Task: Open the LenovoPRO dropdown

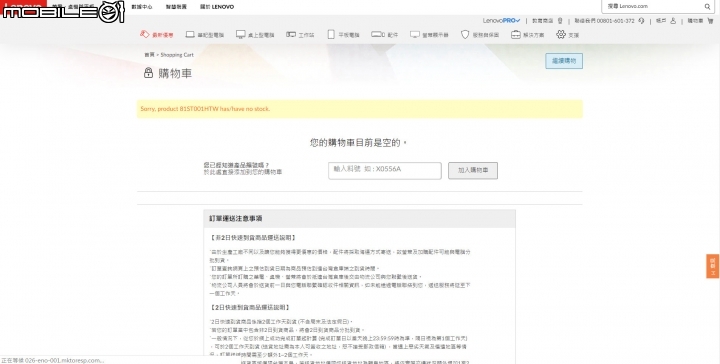Action: tap(501, 21)
